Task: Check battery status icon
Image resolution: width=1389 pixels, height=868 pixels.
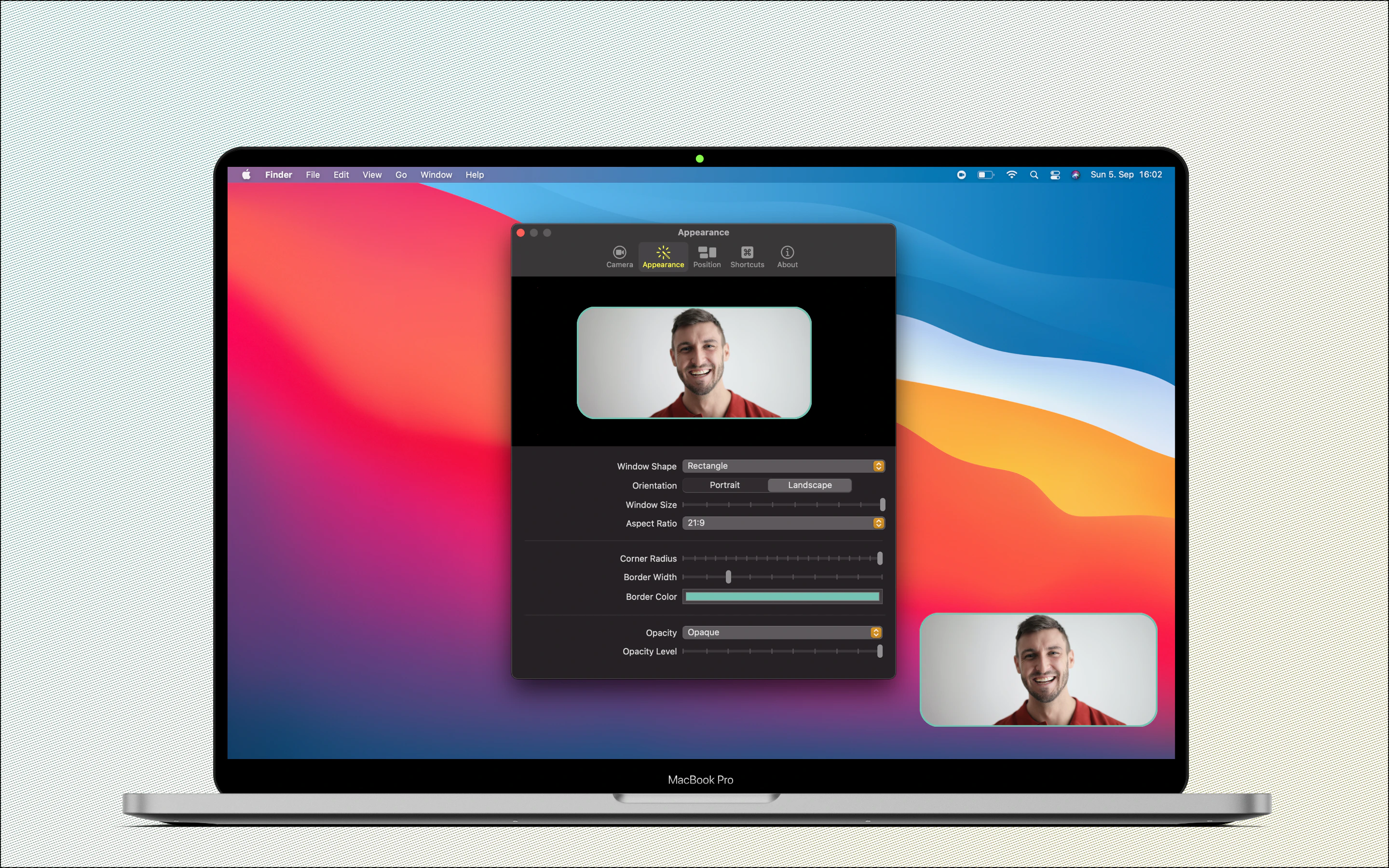Action: coord(985,175)
